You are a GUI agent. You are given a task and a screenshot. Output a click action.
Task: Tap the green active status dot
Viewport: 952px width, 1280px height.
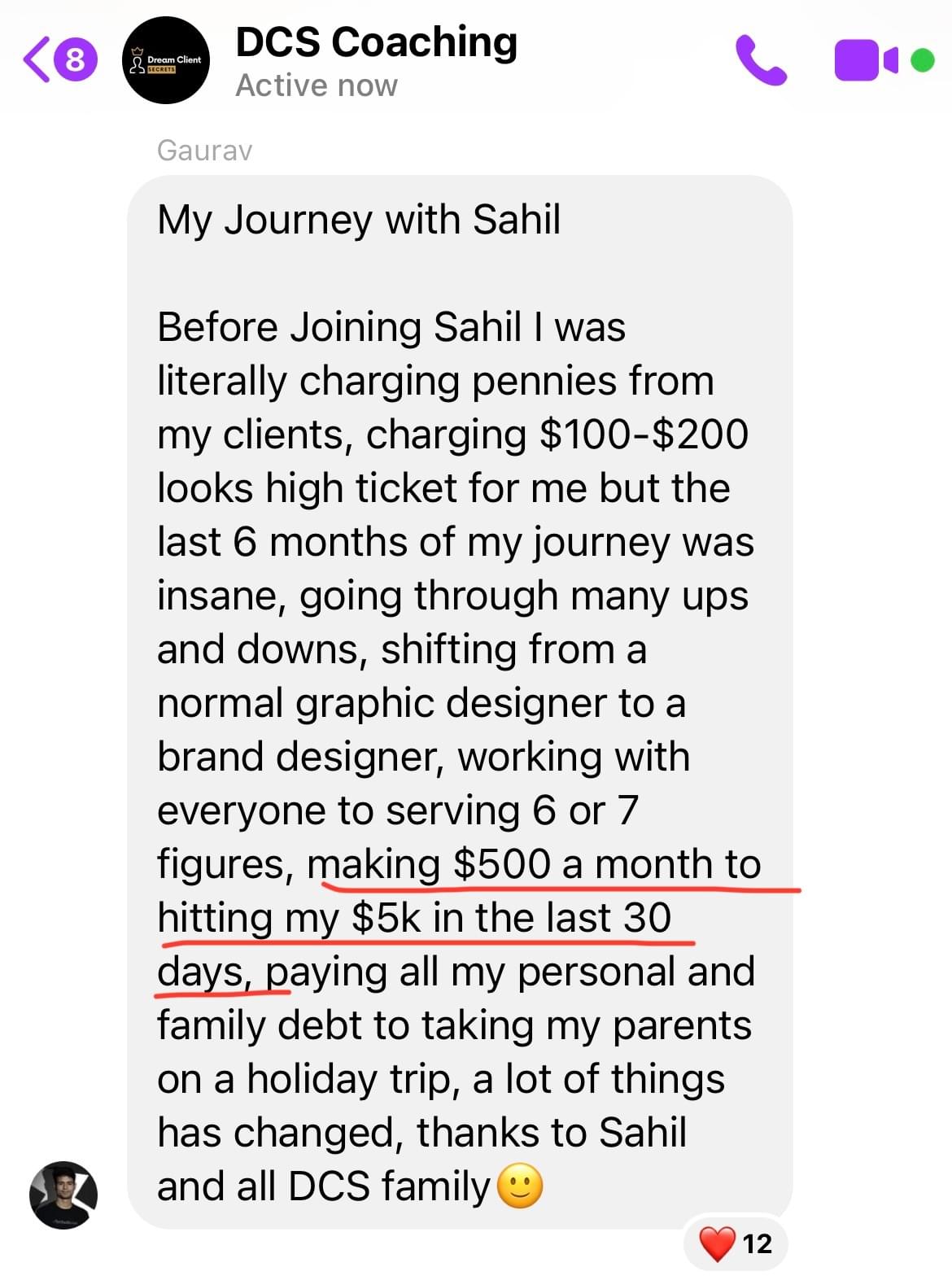tap(922, 60)
